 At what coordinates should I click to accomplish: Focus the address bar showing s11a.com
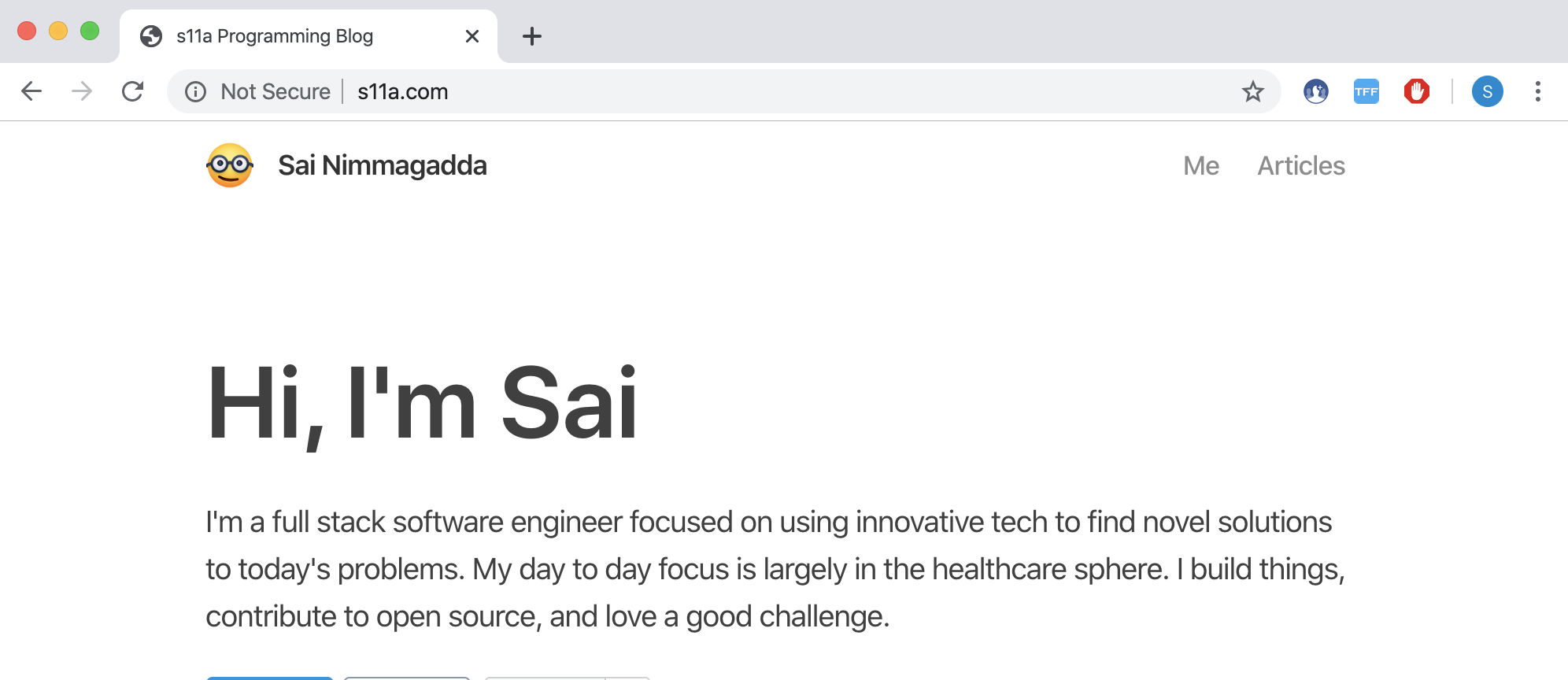tap(708, 92)
